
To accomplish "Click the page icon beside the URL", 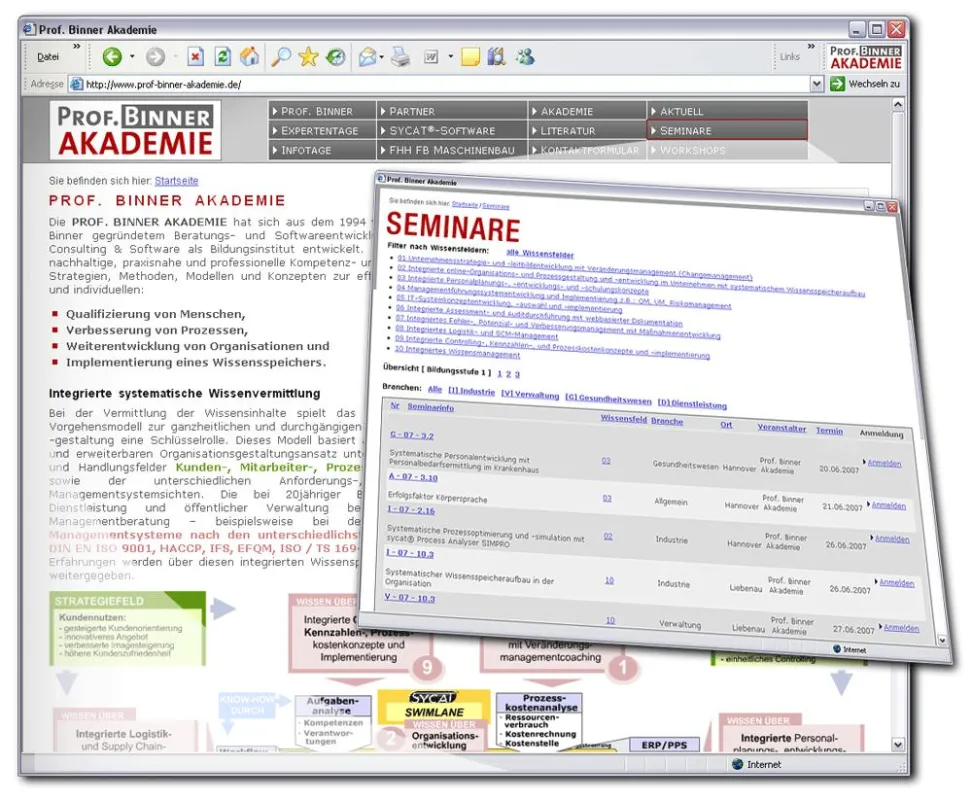I will [76, 84].
